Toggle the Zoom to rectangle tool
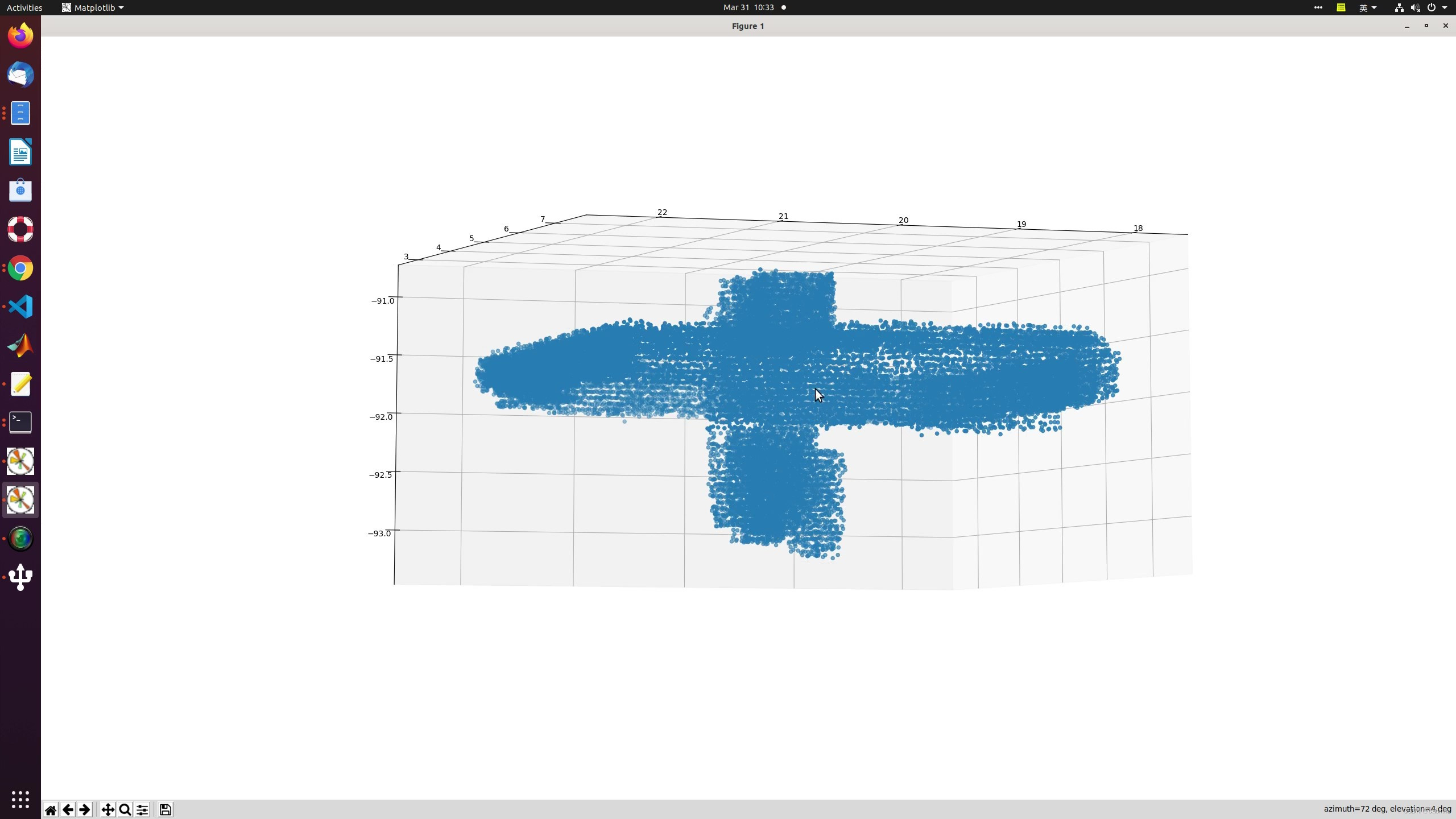 click(x=125, y=809)
